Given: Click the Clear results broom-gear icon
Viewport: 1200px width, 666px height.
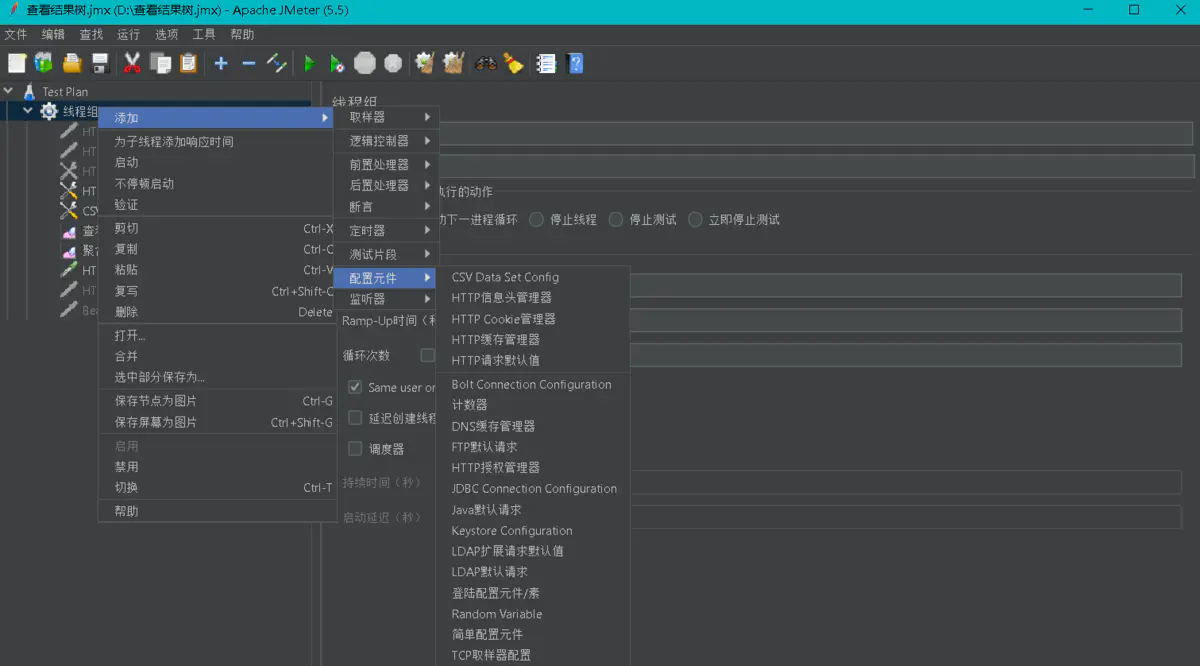Looking at the screenshot, I should (425, 63).
